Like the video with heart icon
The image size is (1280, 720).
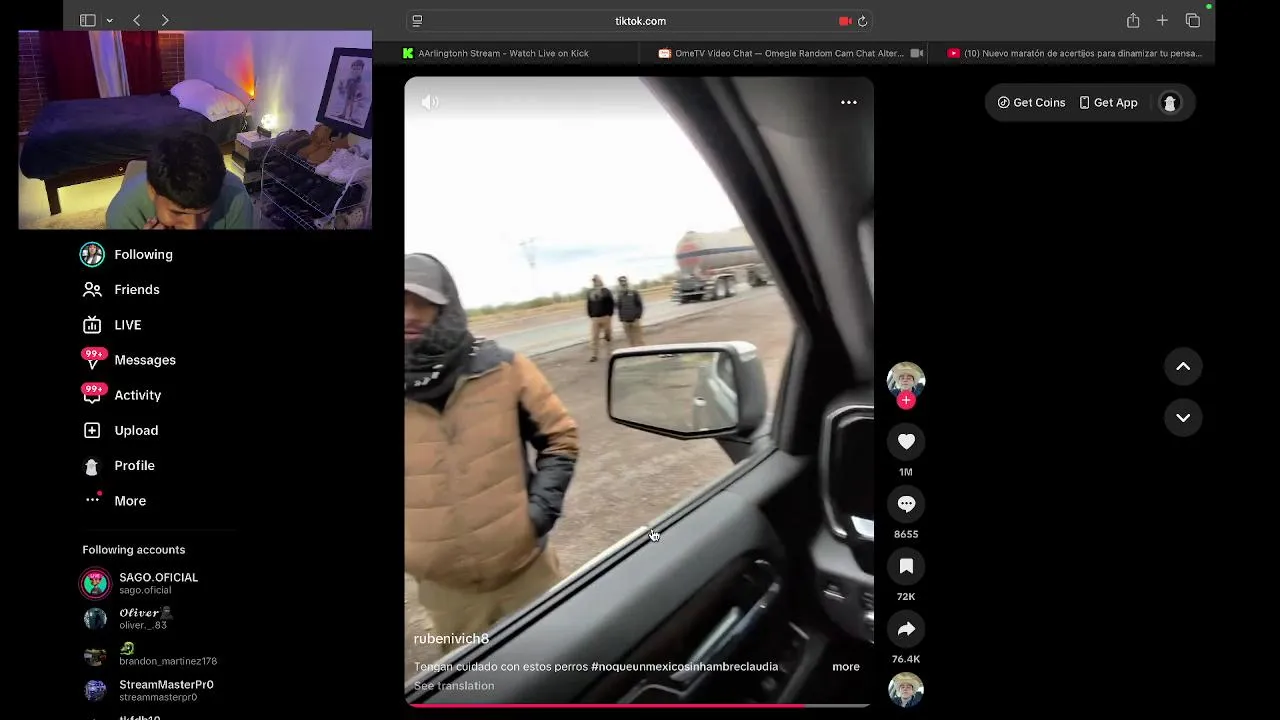[x=906, y=441]
